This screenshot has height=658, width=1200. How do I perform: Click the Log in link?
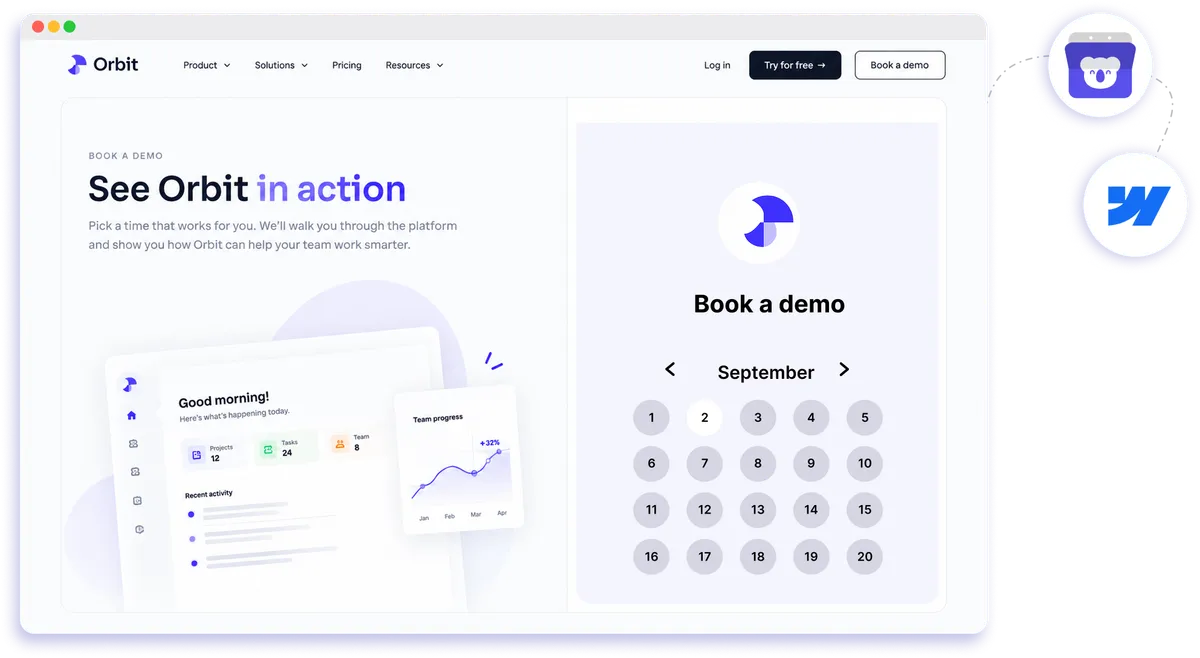point(717,65)
